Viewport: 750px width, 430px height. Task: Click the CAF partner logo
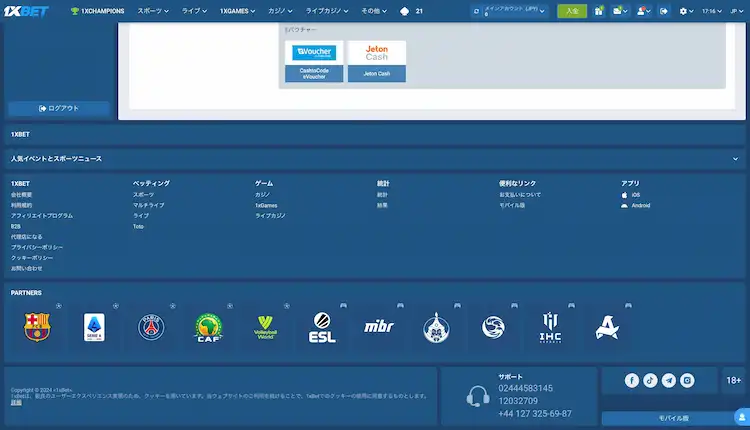point(209,327)
